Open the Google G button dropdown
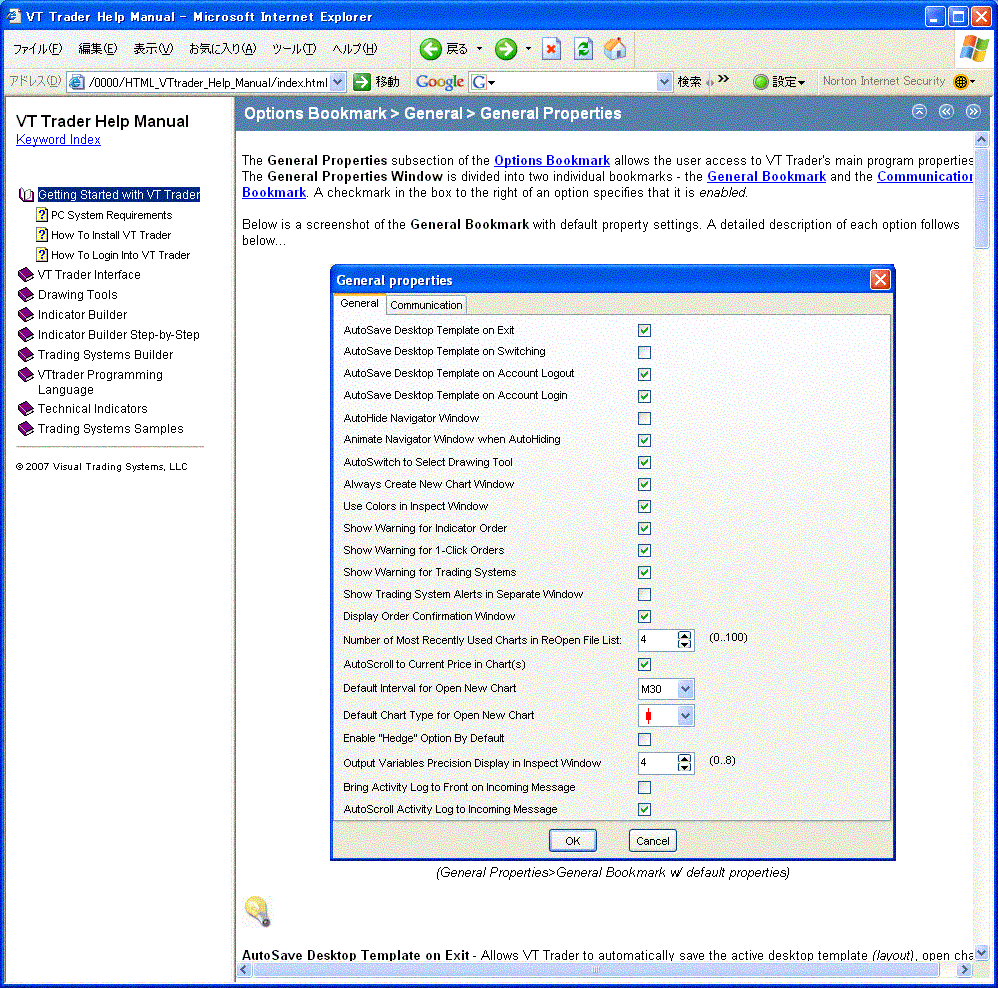 tap(491, 82)
